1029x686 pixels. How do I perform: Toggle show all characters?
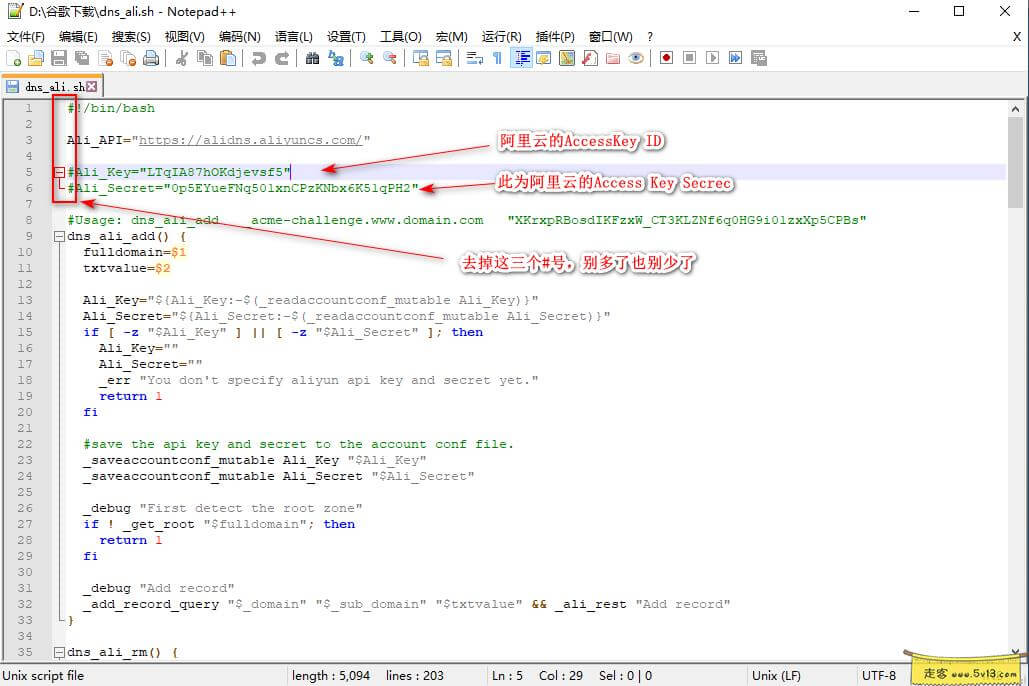497,59
